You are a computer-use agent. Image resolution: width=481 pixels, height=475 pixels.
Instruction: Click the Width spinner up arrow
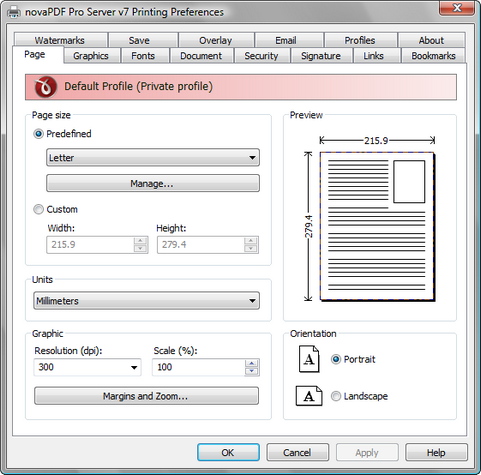(141, 241)
